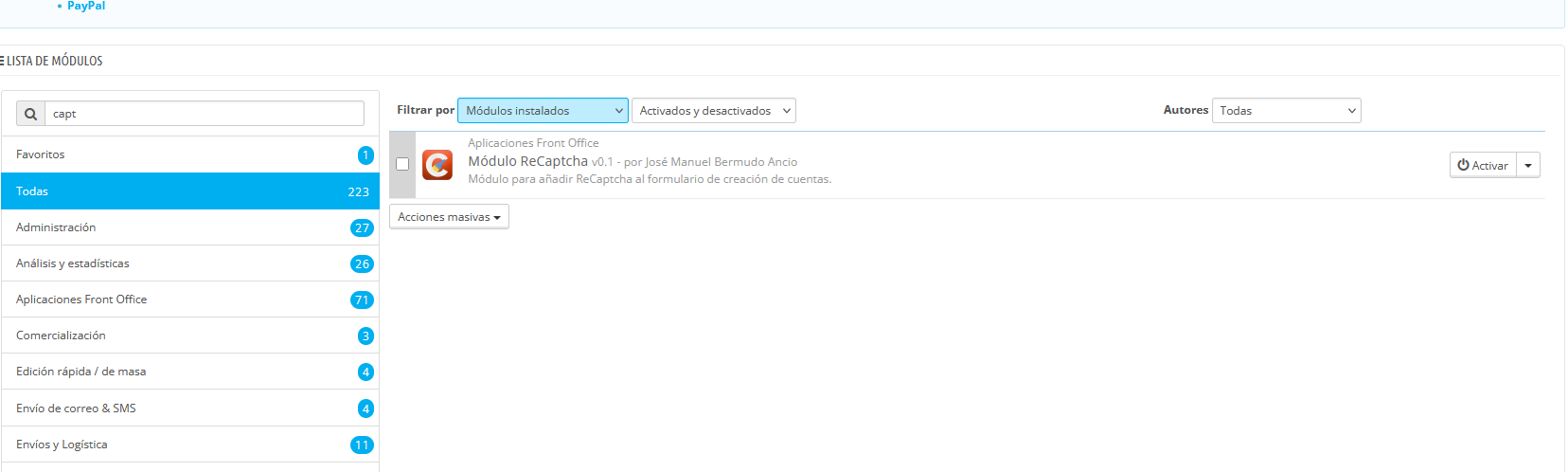Click the search magnifier icon

pos(30,114)
